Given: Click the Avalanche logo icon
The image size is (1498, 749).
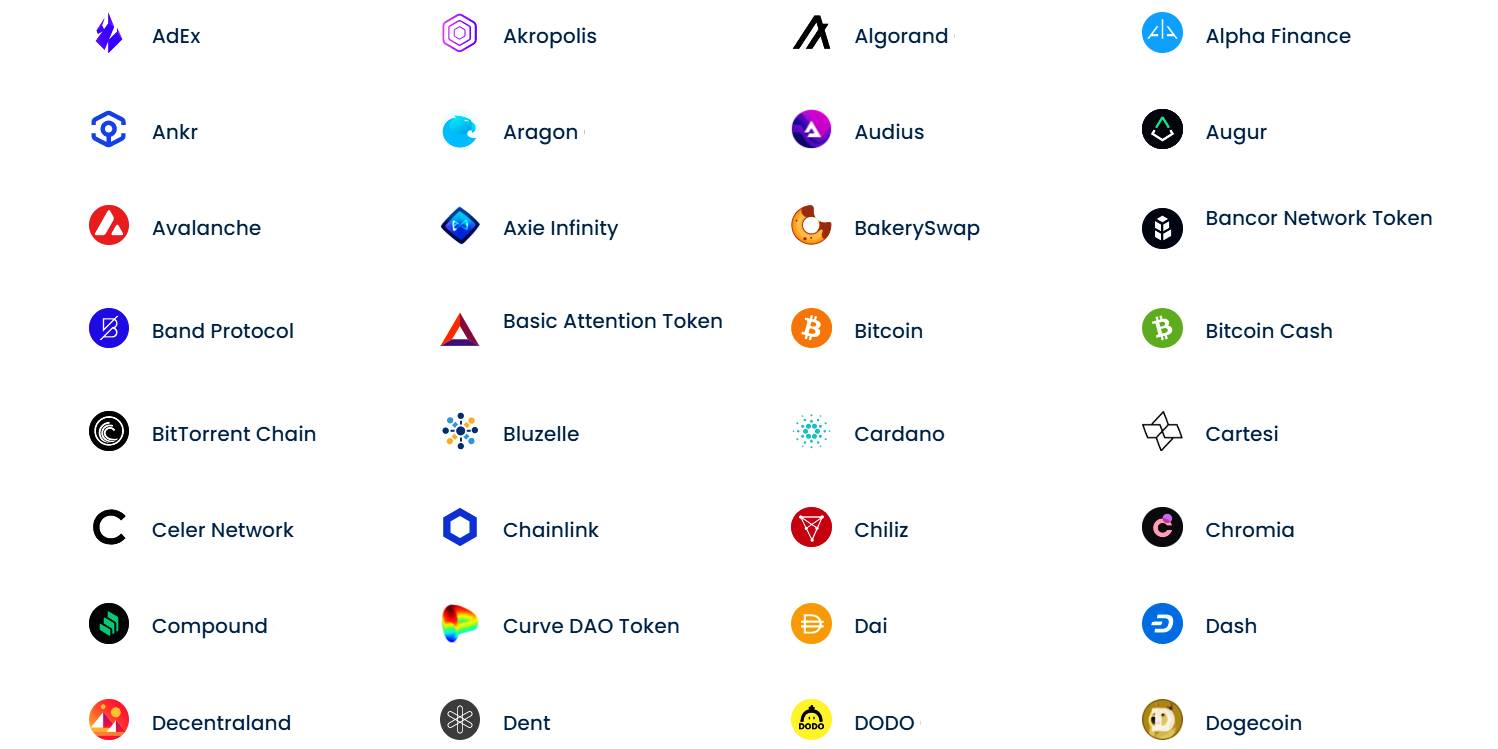Looking at the screenshot, I should 108,226.
